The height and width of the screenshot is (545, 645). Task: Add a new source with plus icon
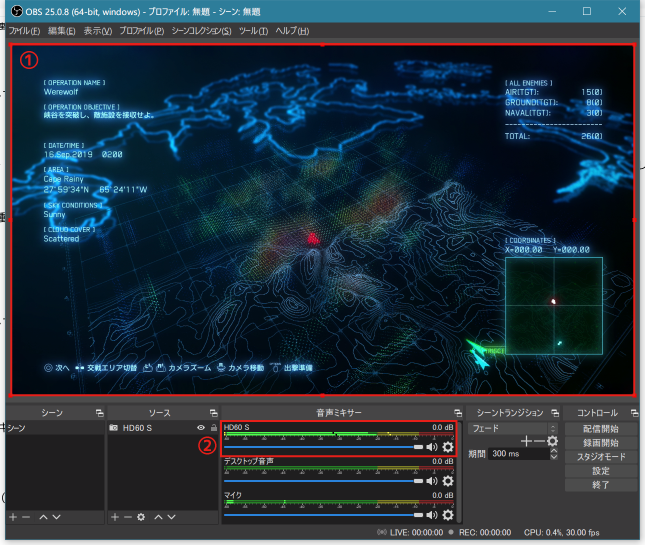(x=115, y=517)
